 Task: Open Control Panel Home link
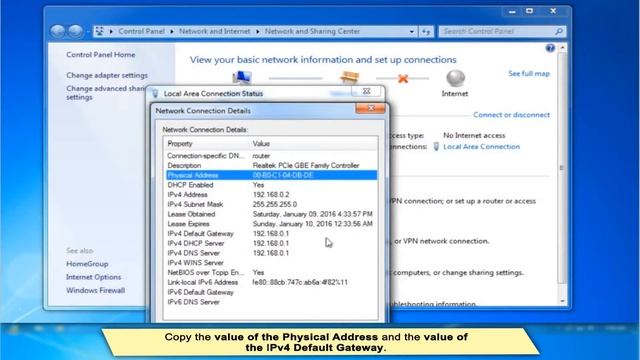[x=100, y=55]
